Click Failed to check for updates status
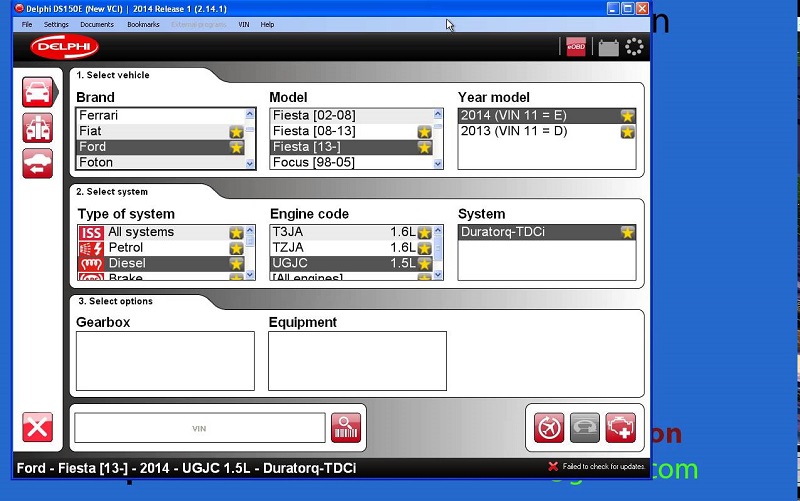This screenshot has height=501, width=800. tap(597, 466)
